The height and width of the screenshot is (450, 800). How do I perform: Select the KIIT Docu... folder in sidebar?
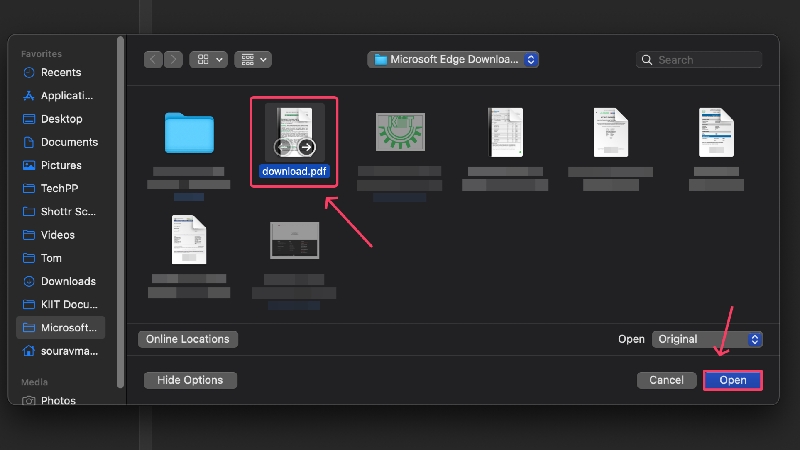pos(60,304)
